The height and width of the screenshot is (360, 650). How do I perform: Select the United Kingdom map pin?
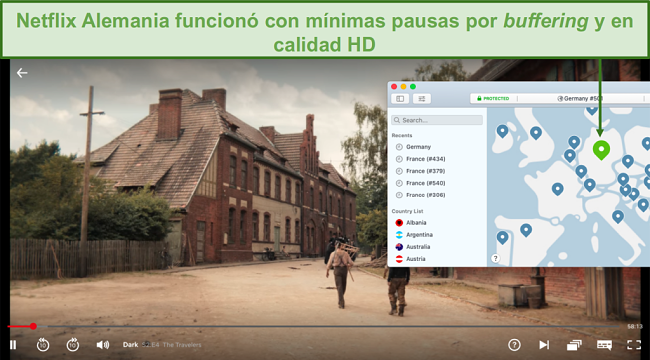coord(536,133)
